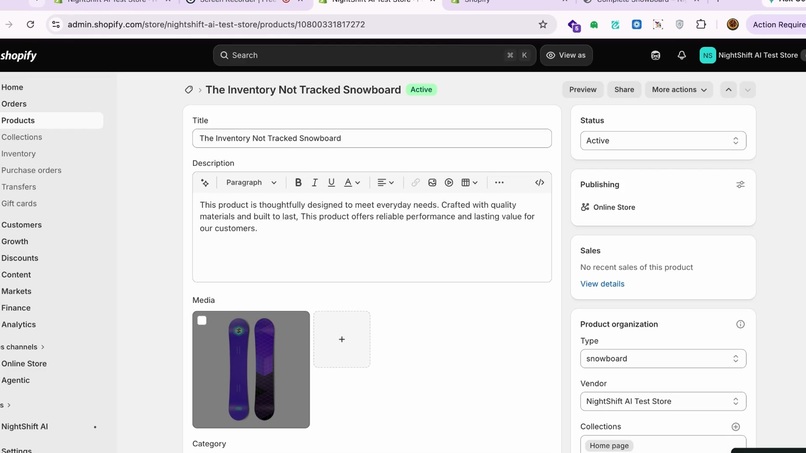This screenshot has width=806, height=453.
Task: Open Transfers in sidebar
Action: [x=19, y=187]
